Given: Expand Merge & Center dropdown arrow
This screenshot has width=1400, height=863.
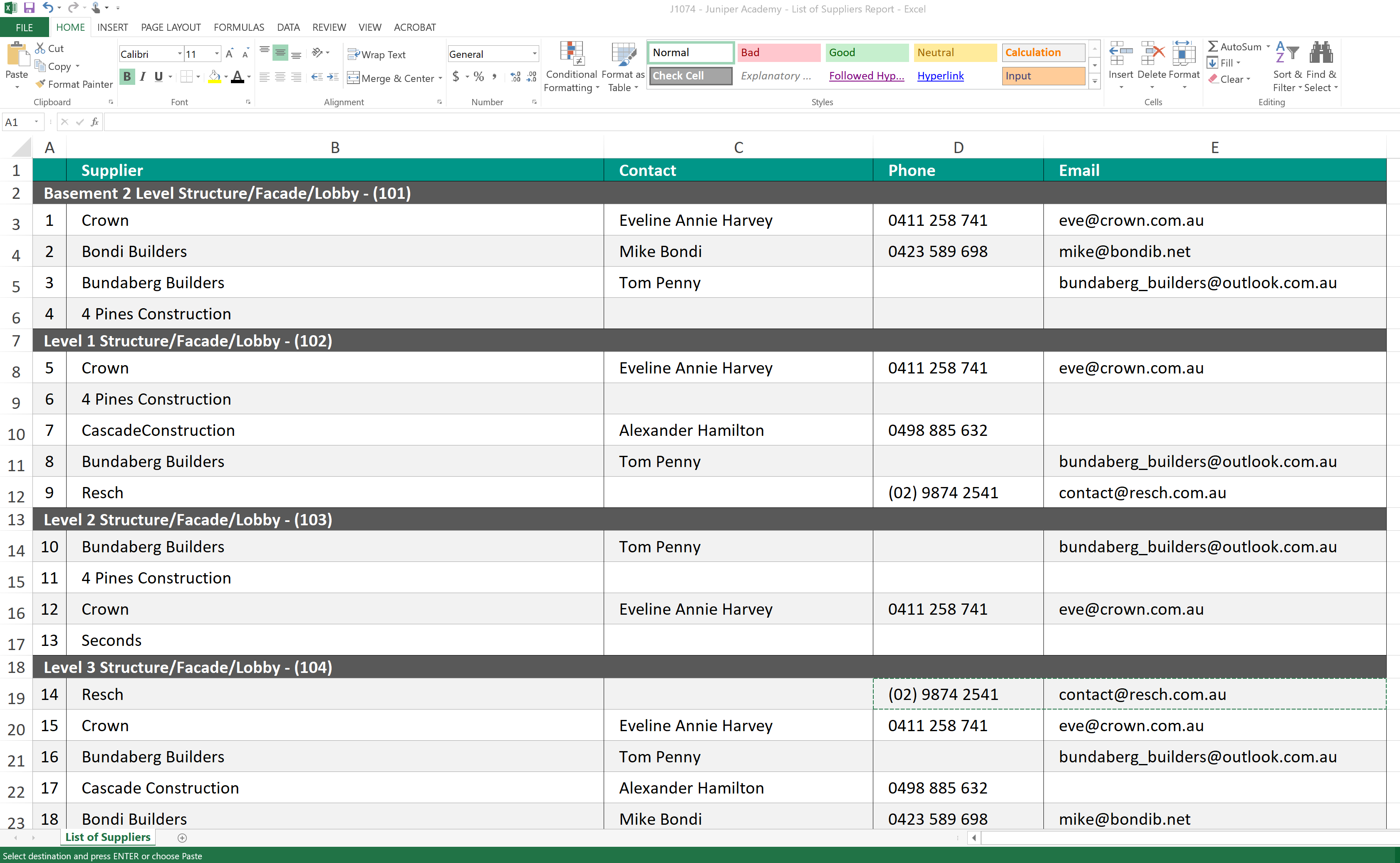Looking at the screenshot, I should pyautogui.click(x=440, y=78).
